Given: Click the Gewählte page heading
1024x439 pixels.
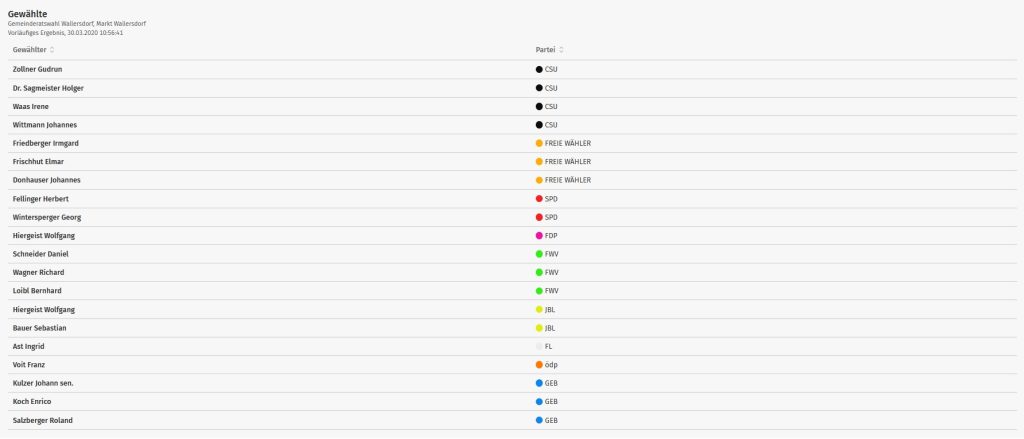Looking at the screenshot, I should point(28,13).
